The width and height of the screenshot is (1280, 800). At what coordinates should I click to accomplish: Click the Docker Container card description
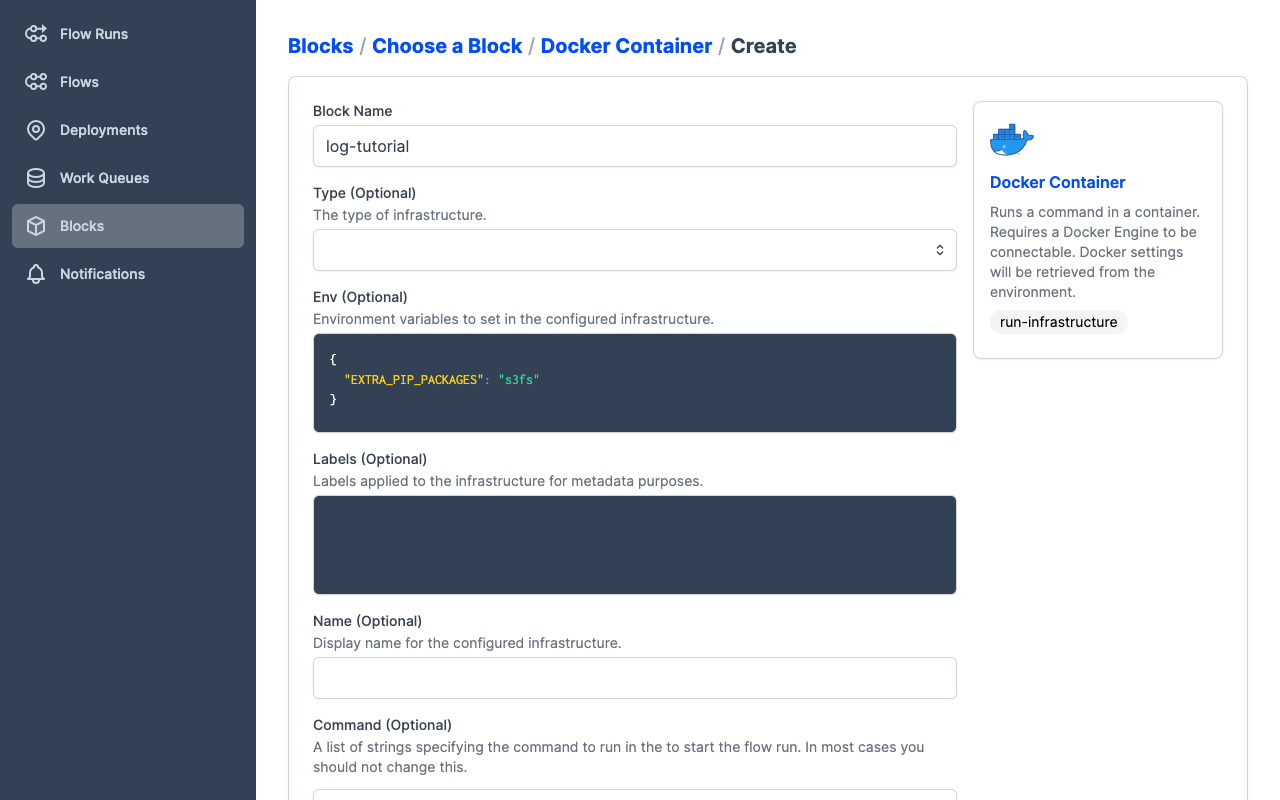(1094, 252)
